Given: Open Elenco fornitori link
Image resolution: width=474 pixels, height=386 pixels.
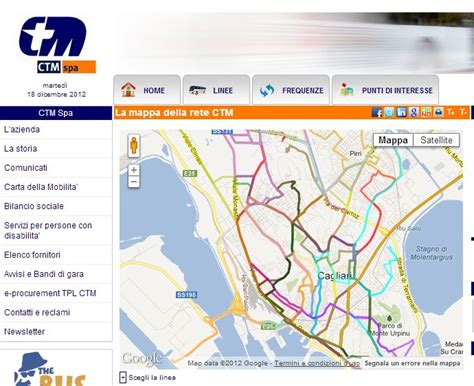Looking at the screenshot, I should coord(32,255).
